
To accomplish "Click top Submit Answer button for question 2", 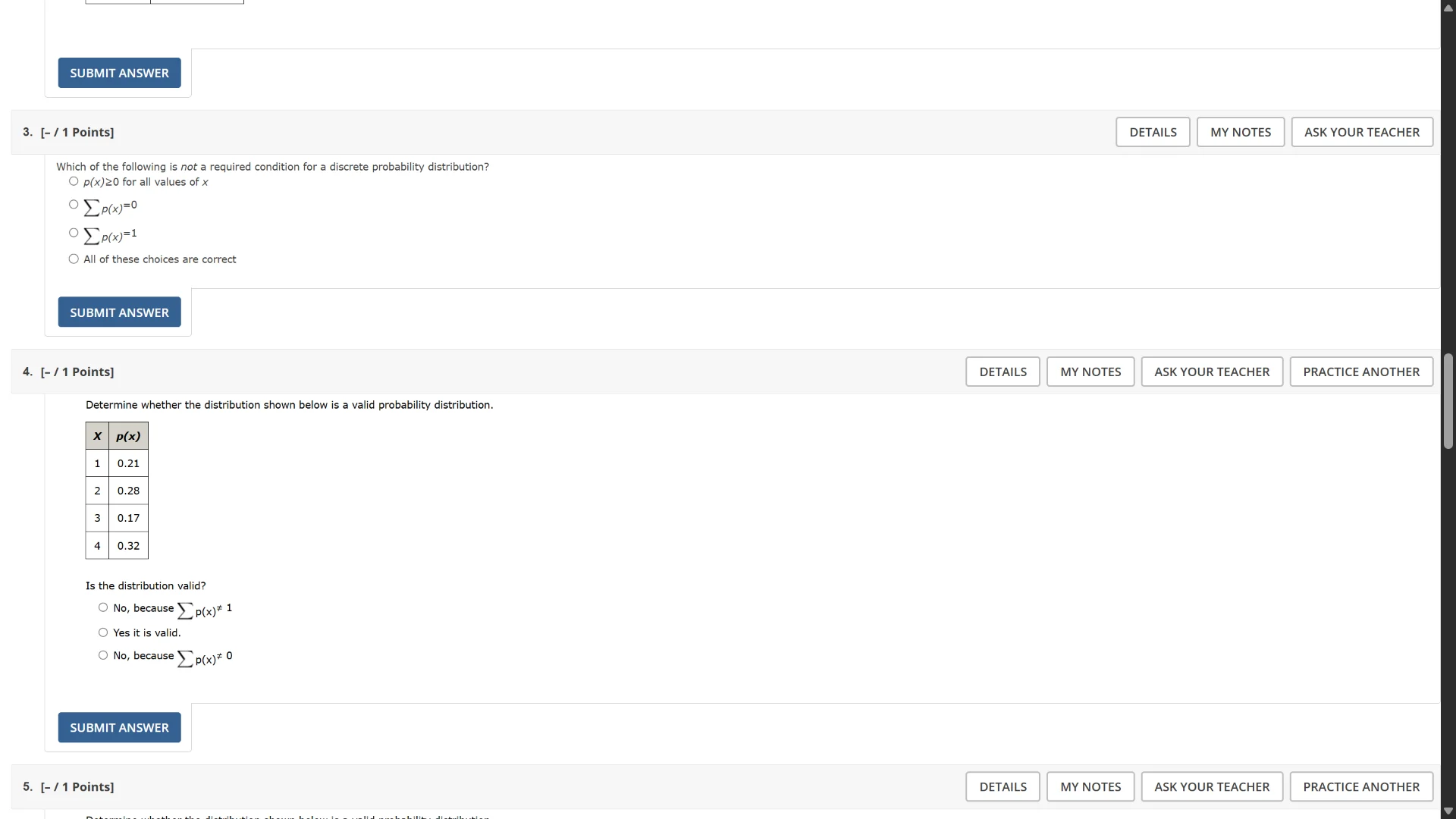I will click(119, 73).
